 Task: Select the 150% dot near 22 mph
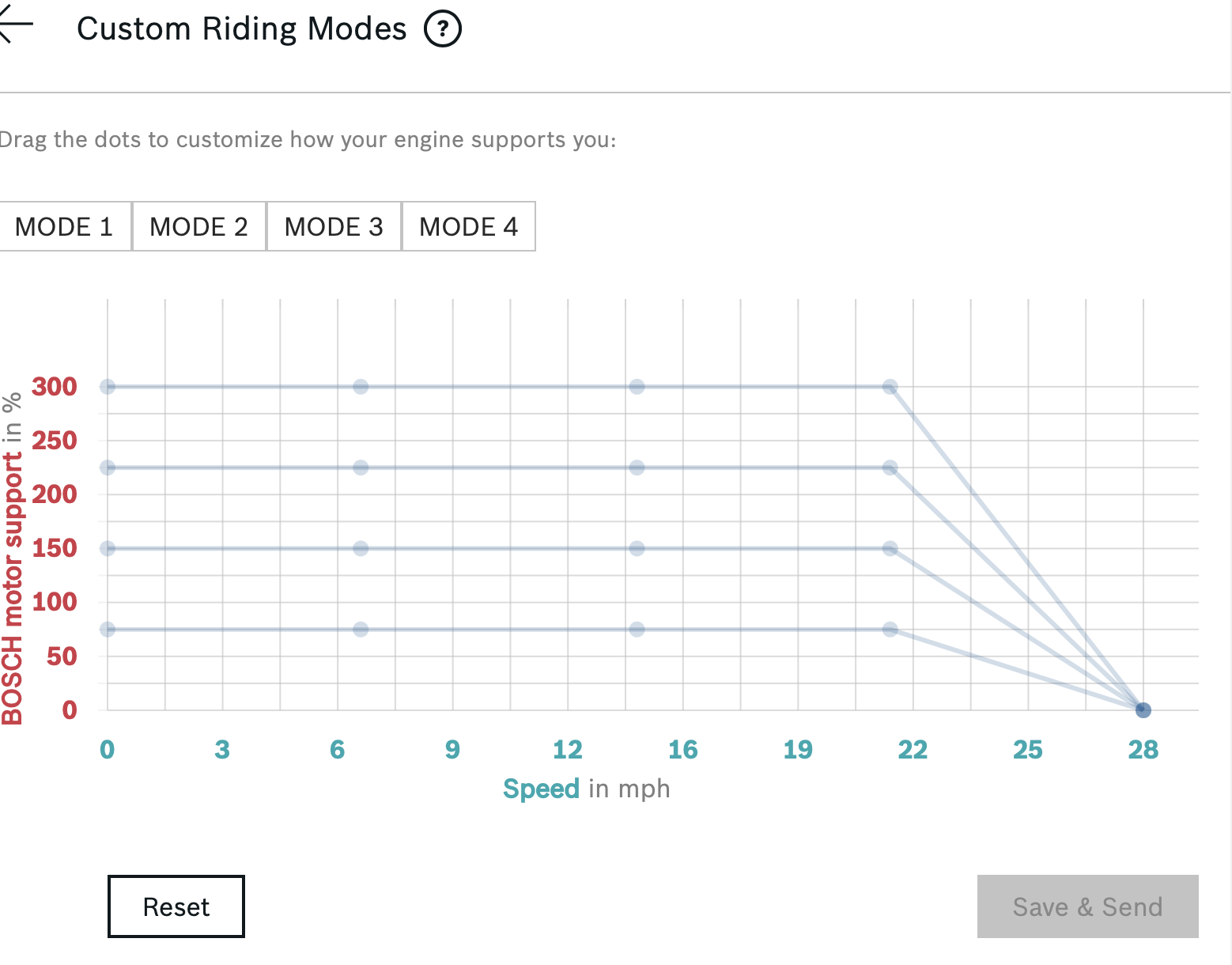(890, 548)
